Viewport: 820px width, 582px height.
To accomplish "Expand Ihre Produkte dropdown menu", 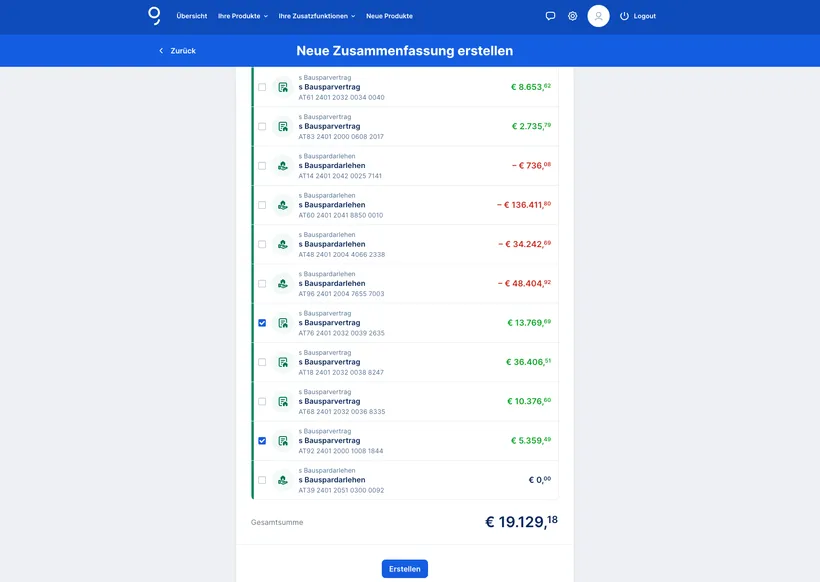I will pos(243,16).
